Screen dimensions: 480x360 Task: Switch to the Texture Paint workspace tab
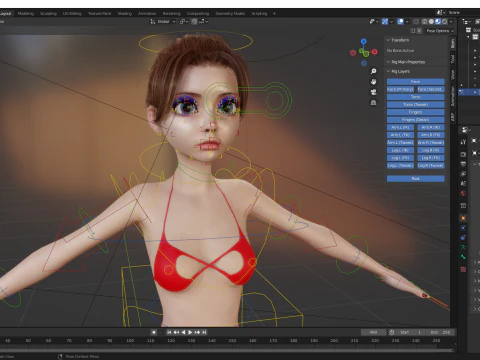99,14
